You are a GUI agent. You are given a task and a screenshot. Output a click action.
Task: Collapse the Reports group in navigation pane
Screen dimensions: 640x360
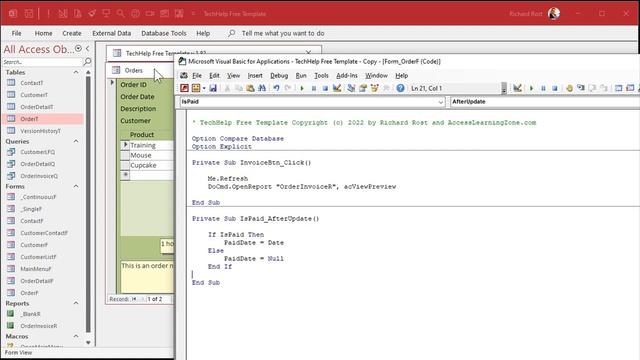click(x=76, y=303)
